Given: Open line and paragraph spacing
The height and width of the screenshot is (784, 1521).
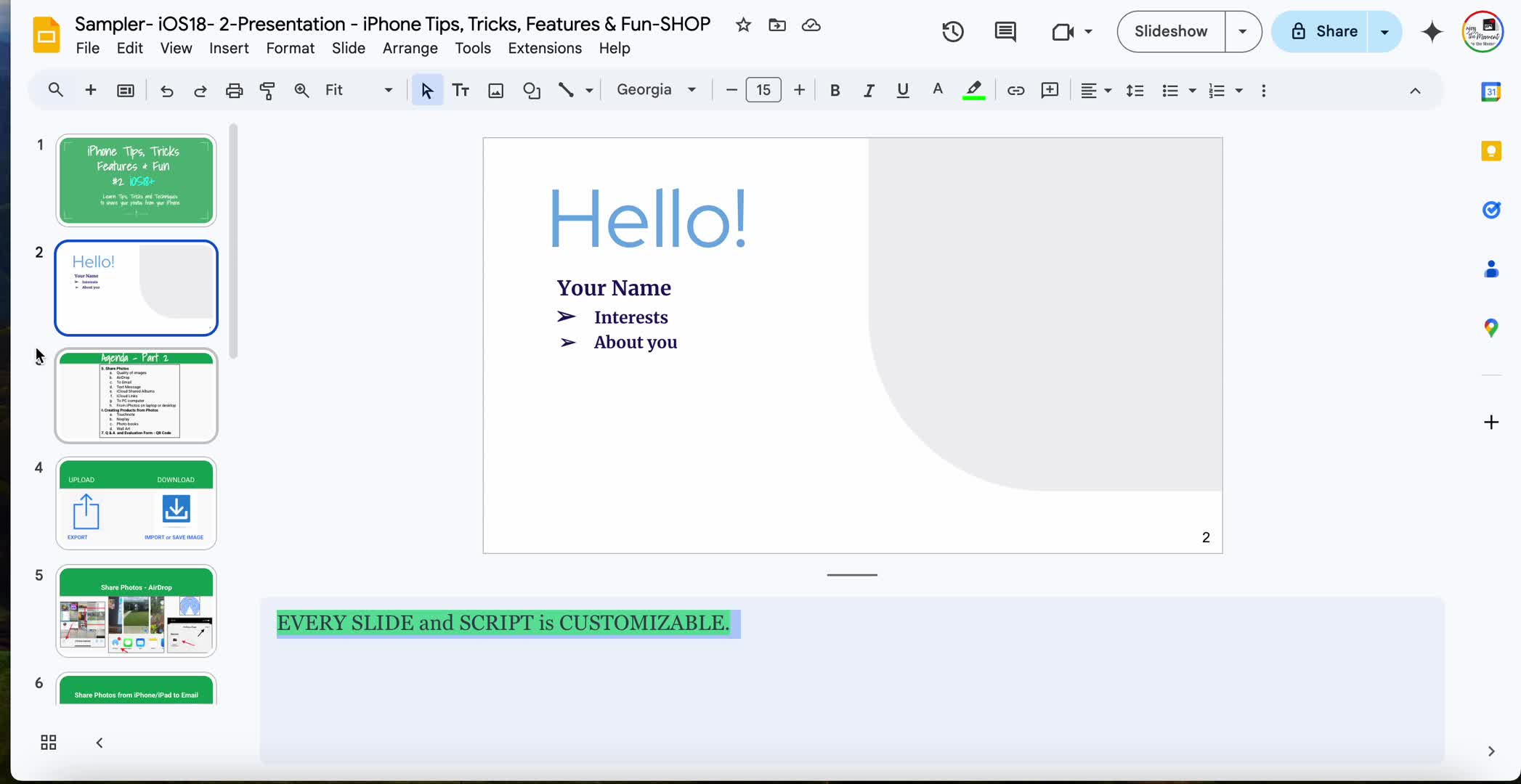Looking at the screenshot, I should click(x=1135, y=90).
